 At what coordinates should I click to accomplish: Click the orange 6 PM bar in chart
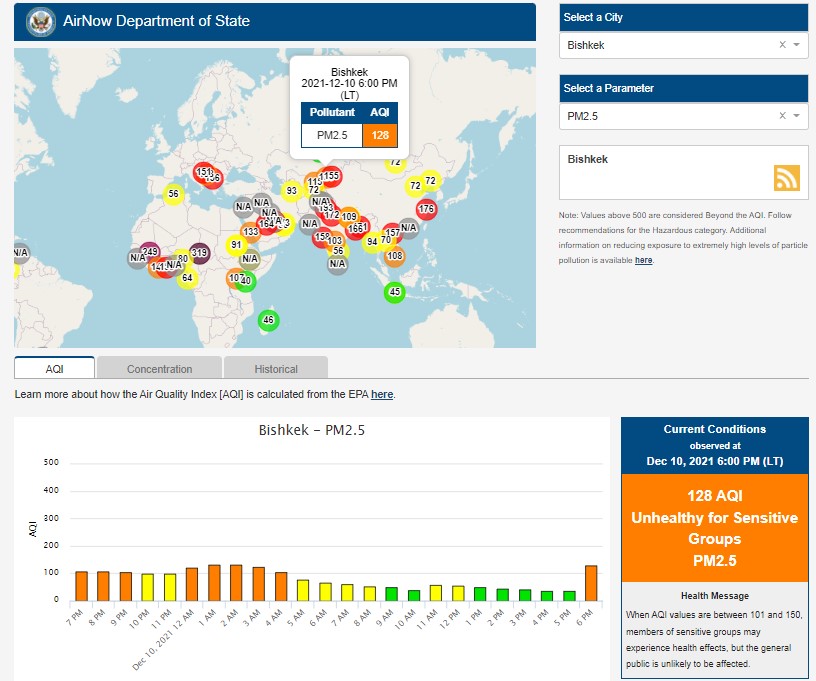pyautogui.click(x=591, y=583)
